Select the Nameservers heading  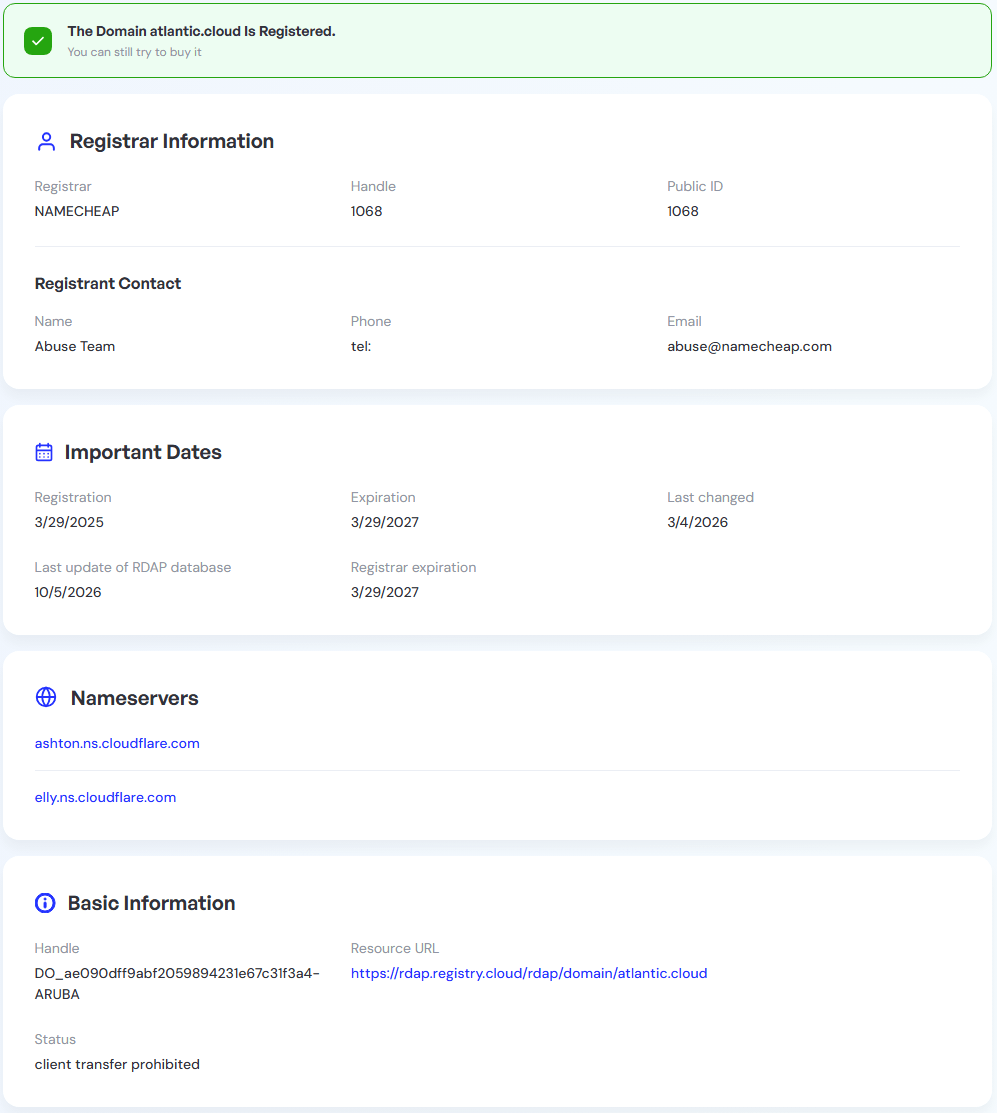[x=135, y=698]
